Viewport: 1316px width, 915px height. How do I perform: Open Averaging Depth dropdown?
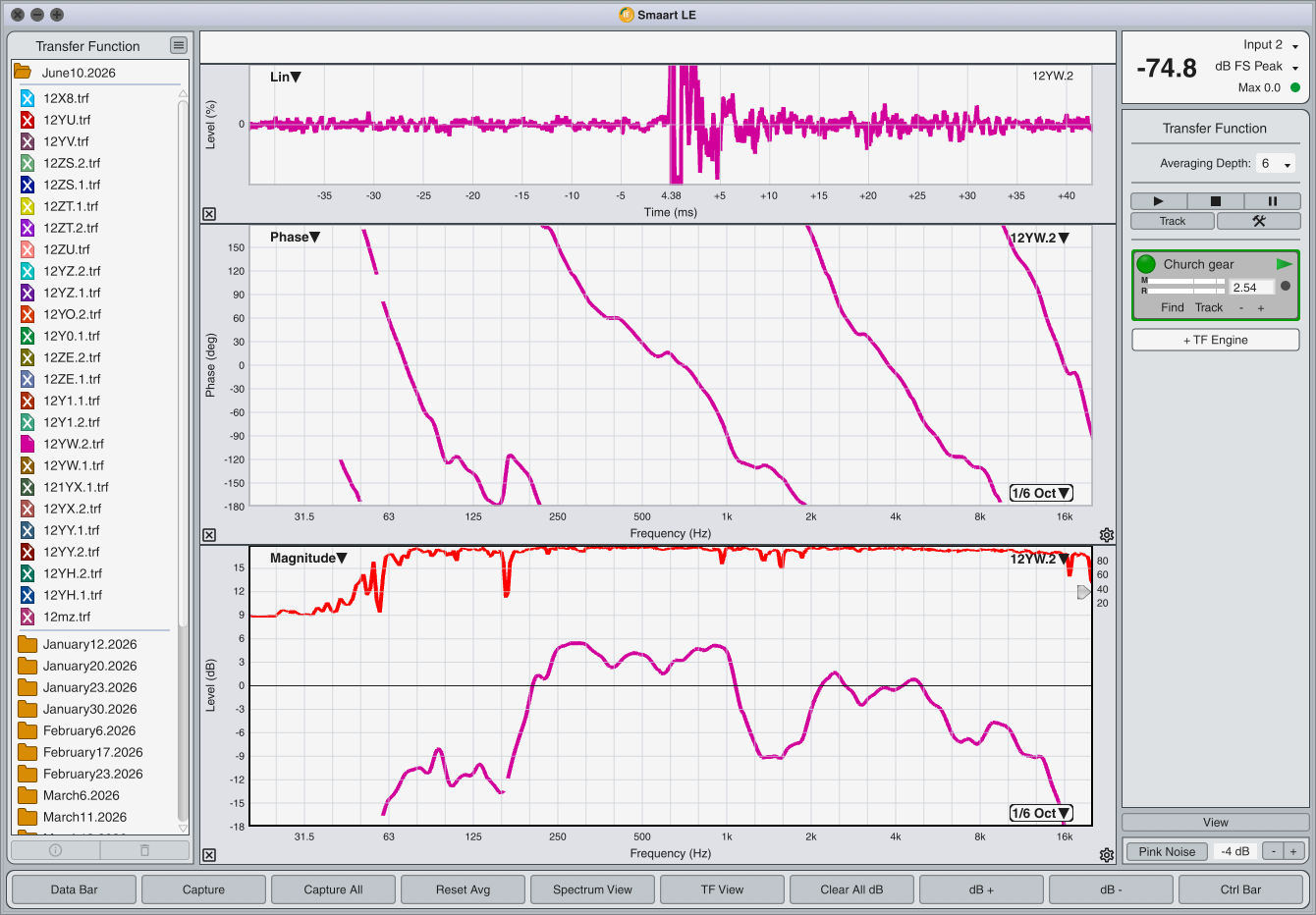coord(1276,164)
